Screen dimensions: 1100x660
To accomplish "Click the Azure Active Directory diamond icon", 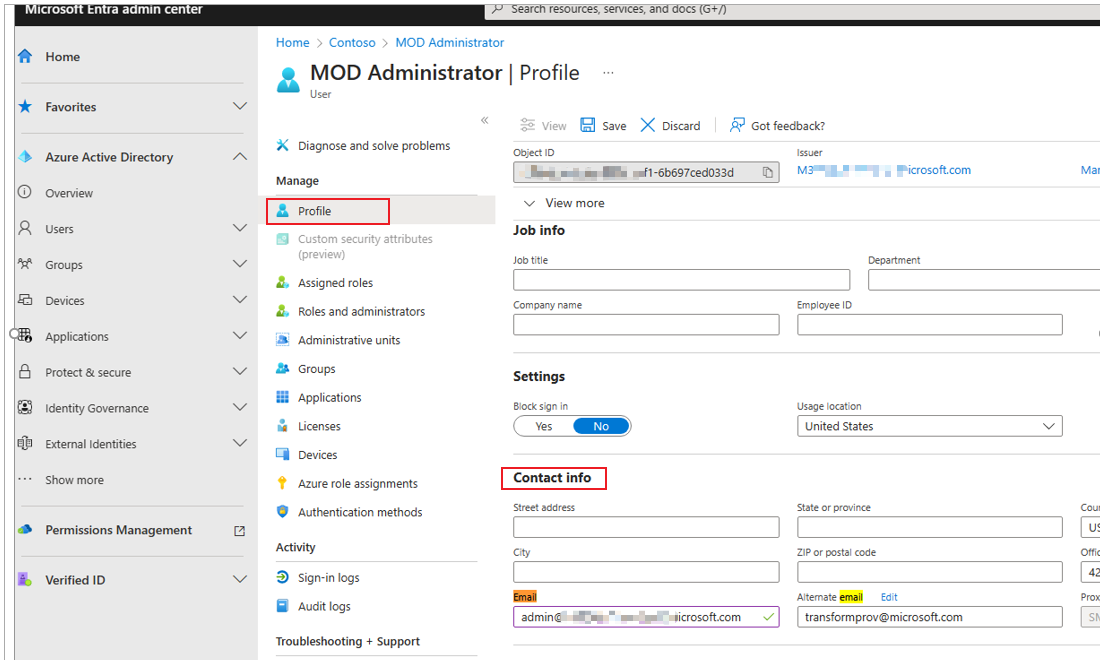I will tap(25, 156).
